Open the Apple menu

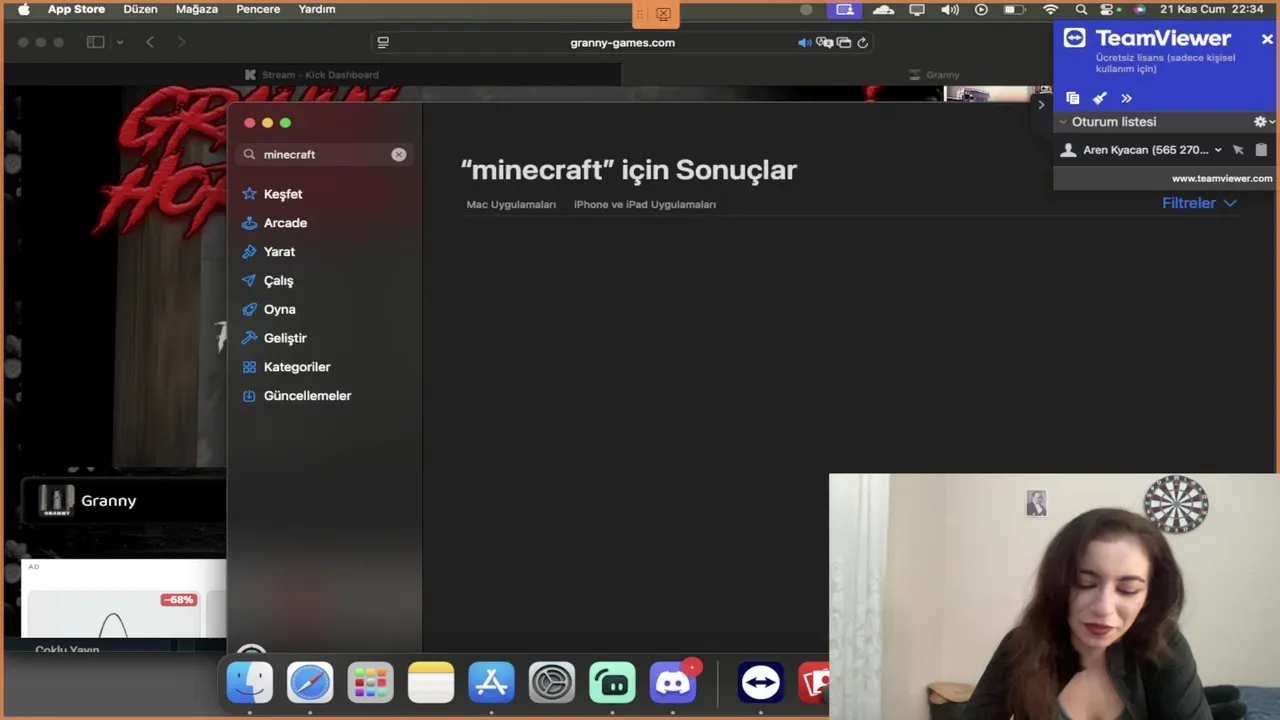(23, 9)
